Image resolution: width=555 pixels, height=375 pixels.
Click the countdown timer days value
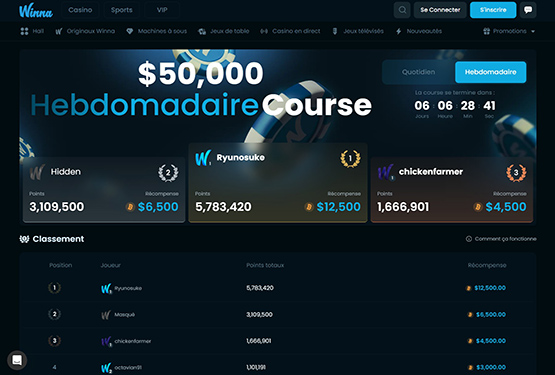coord(422,106)
